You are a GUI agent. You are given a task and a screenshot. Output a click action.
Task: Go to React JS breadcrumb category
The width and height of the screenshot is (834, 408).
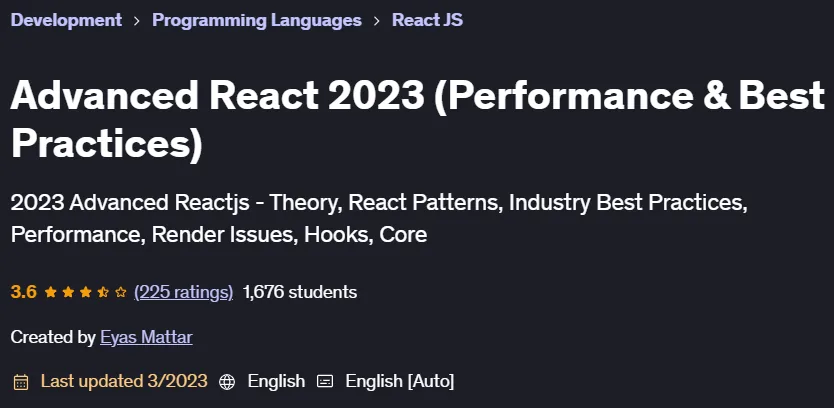pyautogui.click(x=427, y=20)
